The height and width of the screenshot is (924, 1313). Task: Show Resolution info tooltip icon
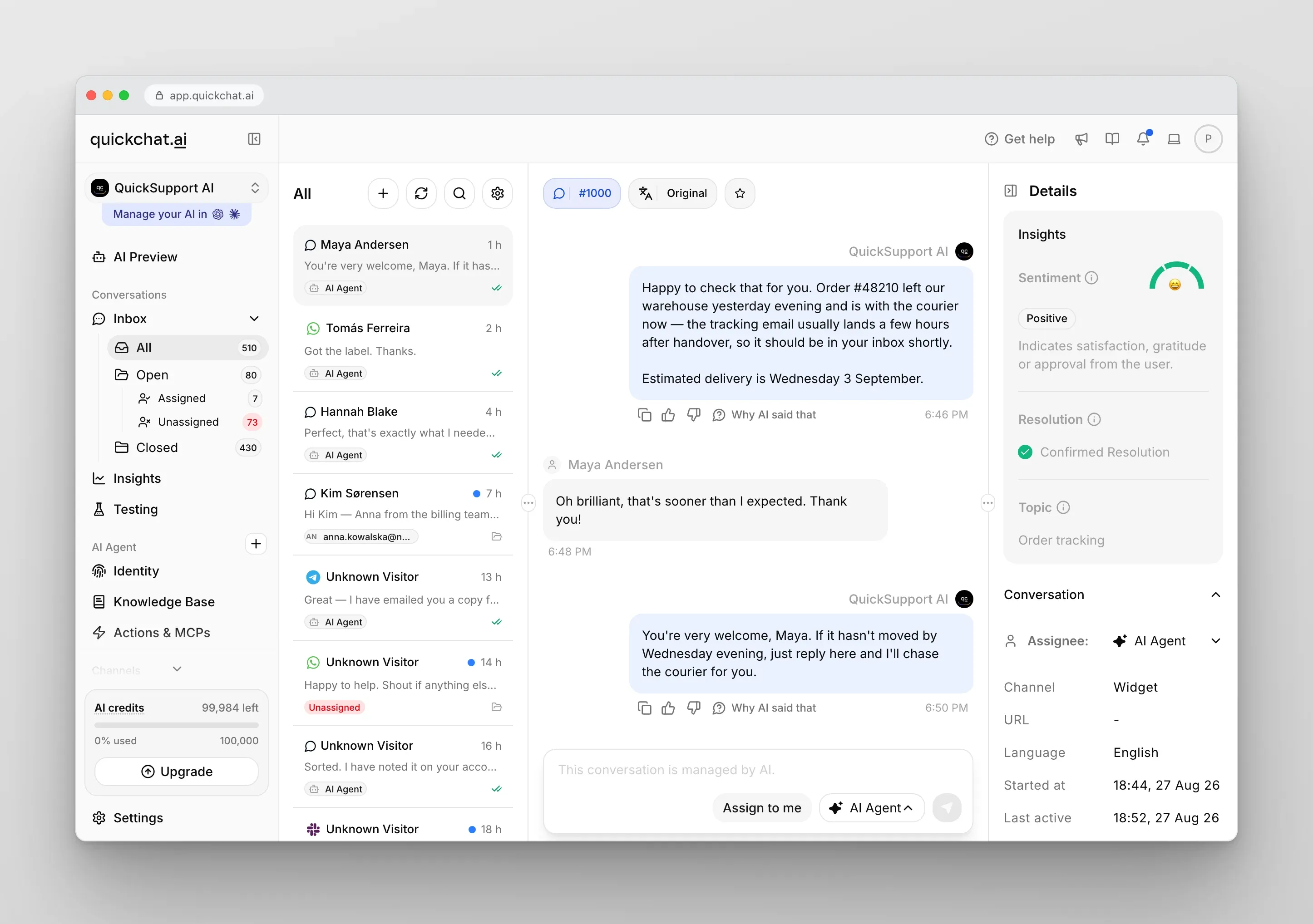pyautogui.click(x=1094, y=420)
